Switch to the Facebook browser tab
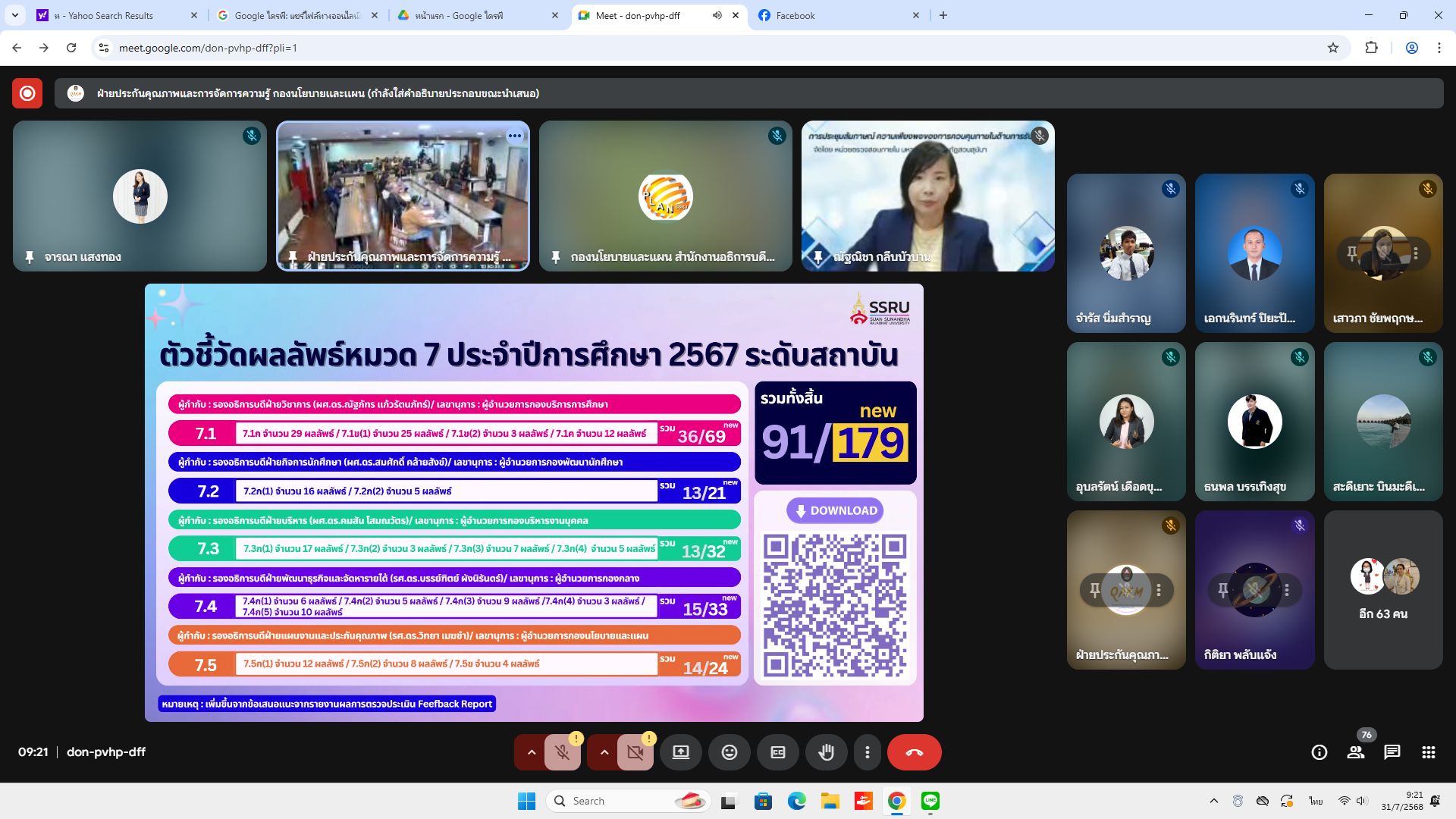This screenshot has width=1456, height=819. 834,15
